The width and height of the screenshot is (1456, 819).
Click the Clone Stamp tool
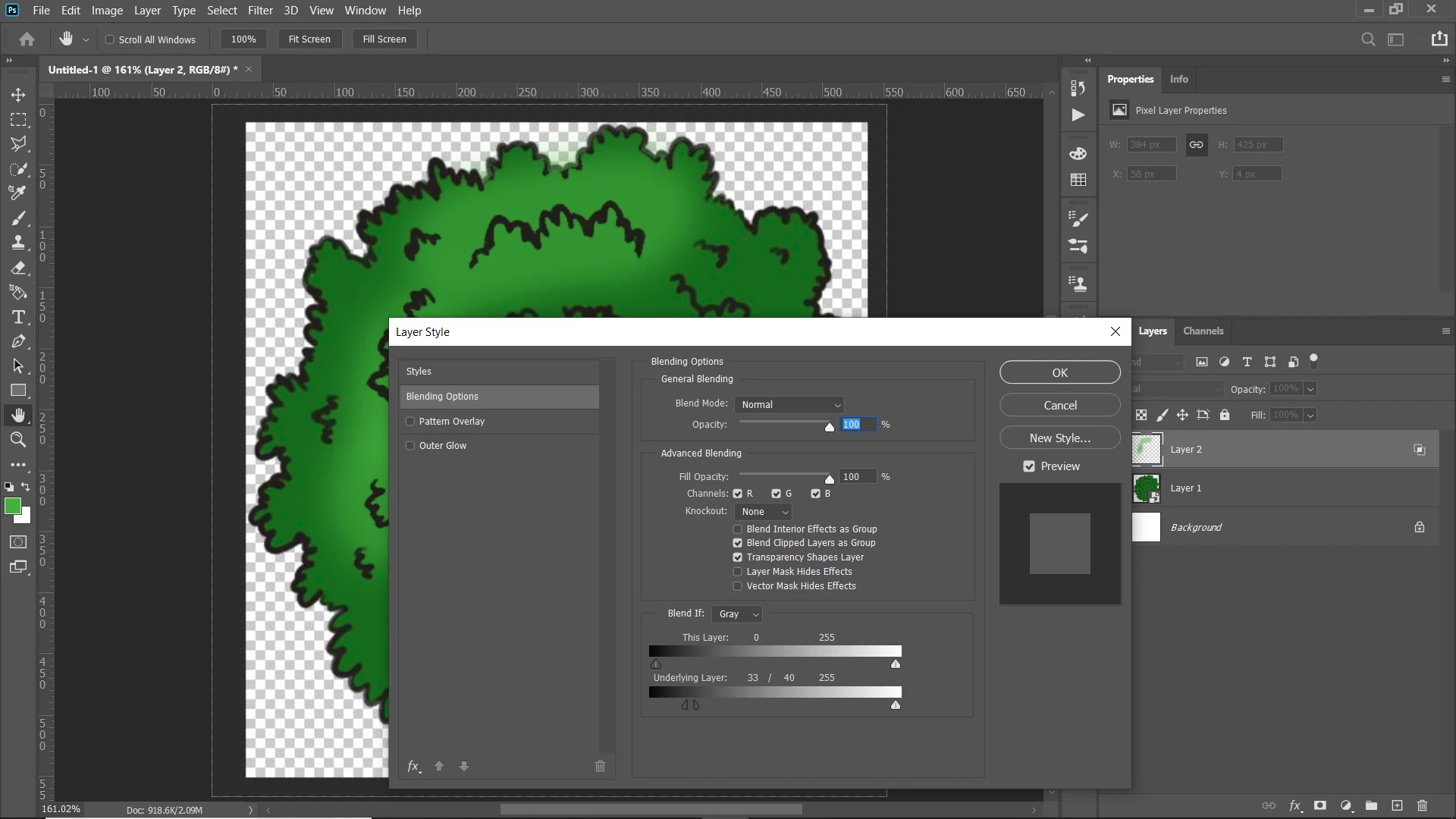[18, 243]
